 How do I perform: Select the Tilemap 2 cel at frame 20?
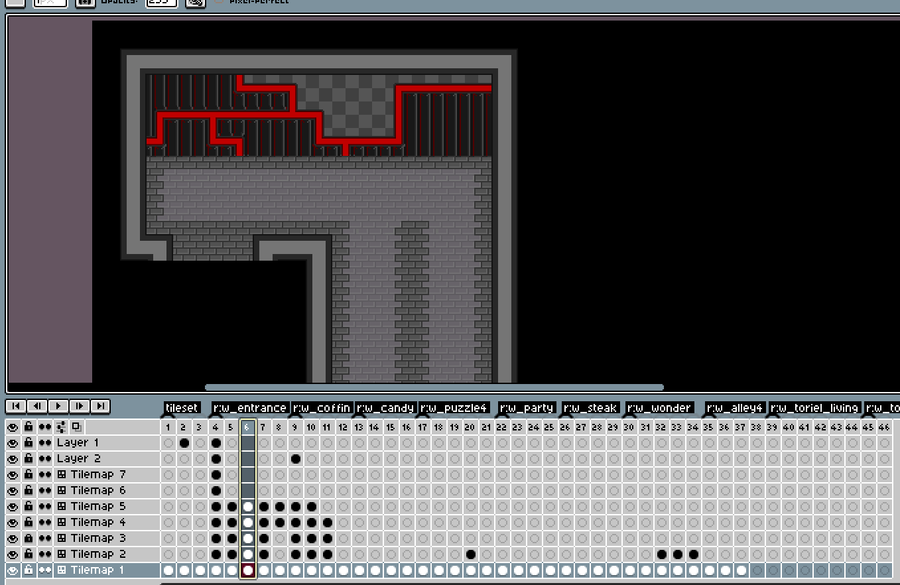[471, 554]
